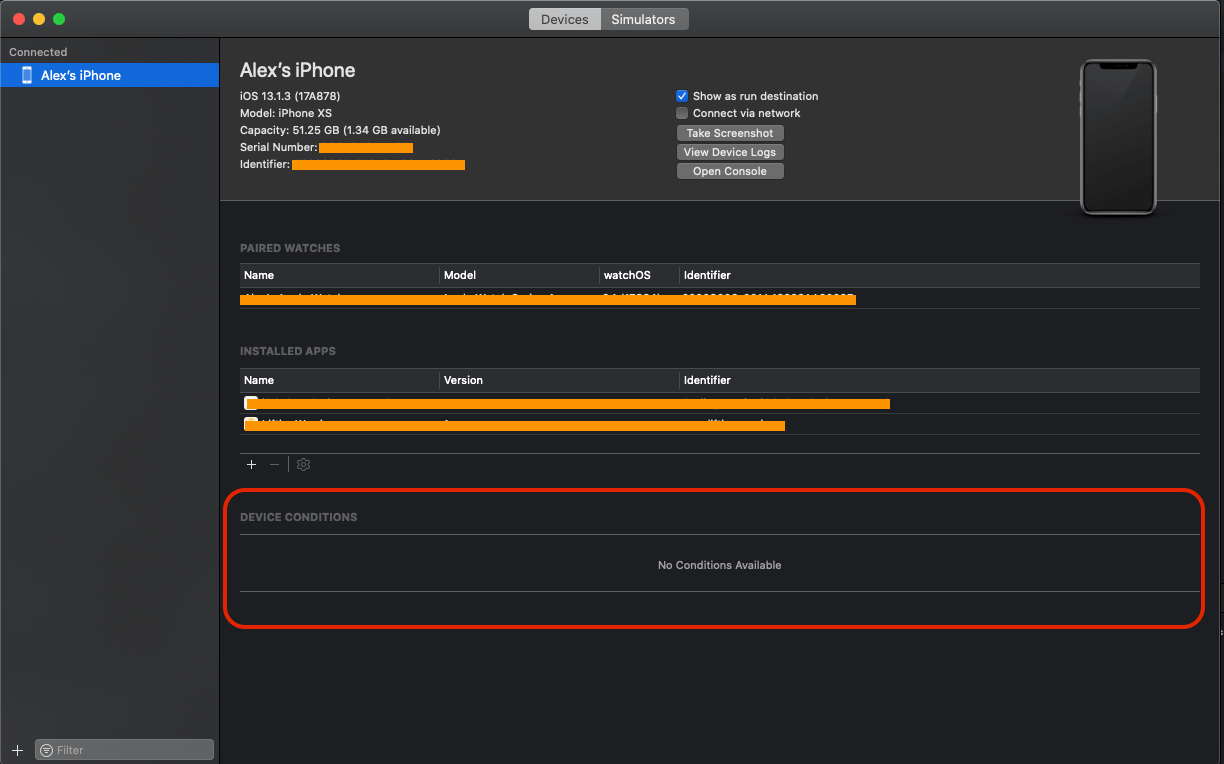Click the plus icon at bottom of sidebar

tap(16, 749)
